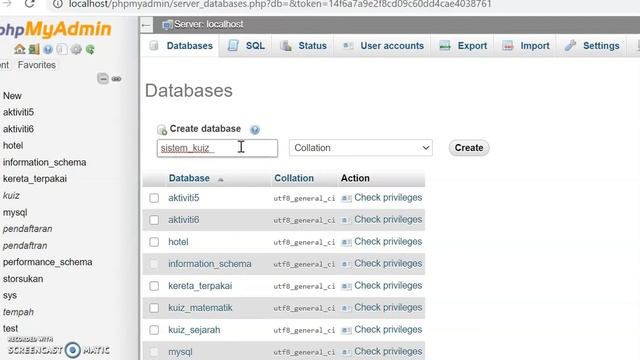Tick checkbox for kereta_terpakai database
The image size is (640, 360).
[x=154, y=286]
